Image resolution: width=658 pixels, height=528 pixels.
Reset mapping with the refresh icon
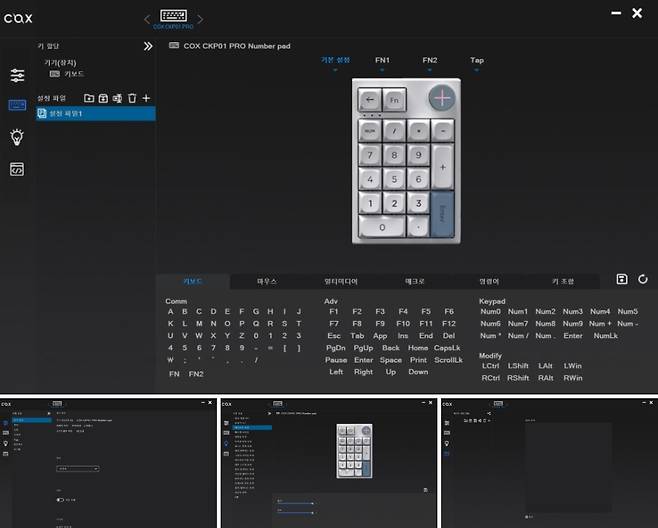pyautogui.click(x=642, y=280)
